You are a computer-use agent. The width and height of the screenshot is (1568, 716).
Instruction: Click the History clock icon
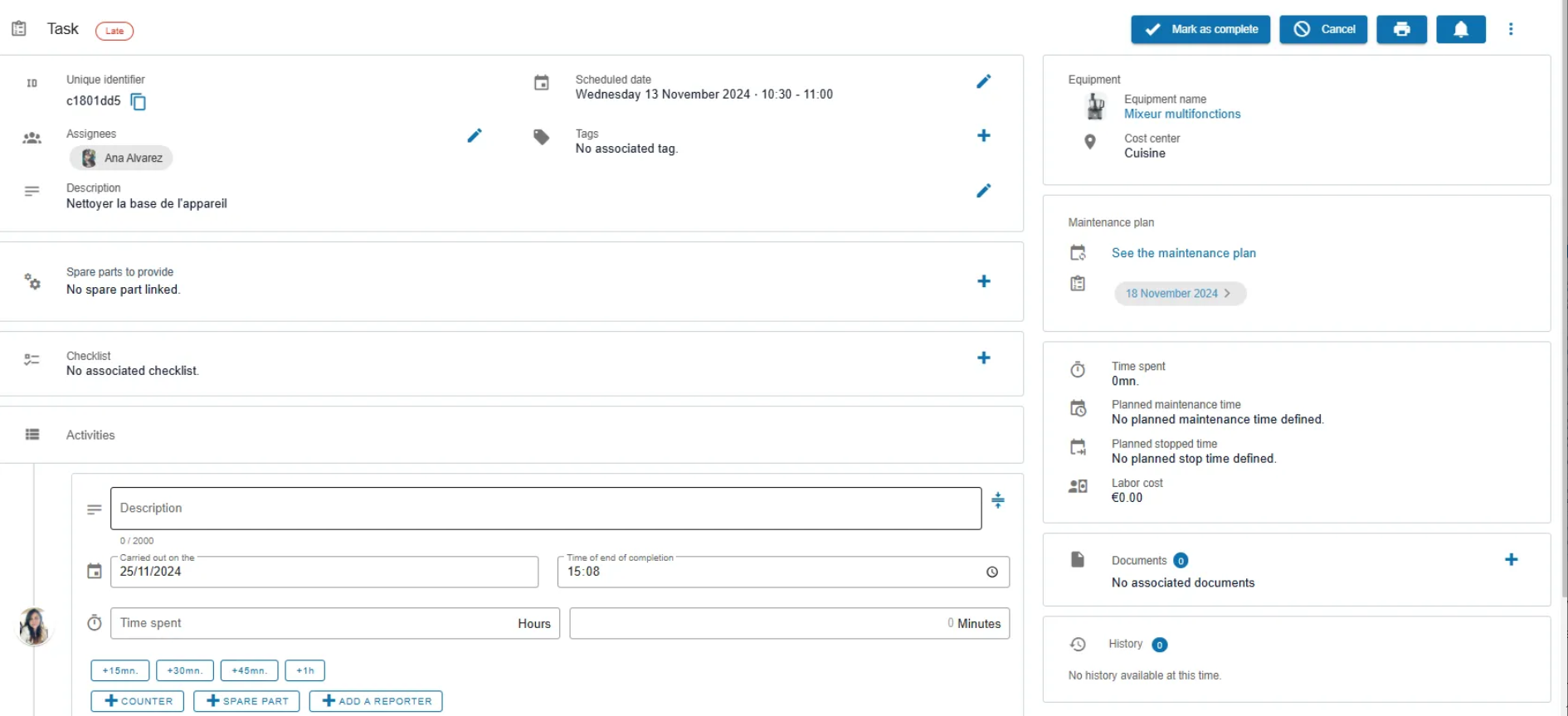point(1078,644)
